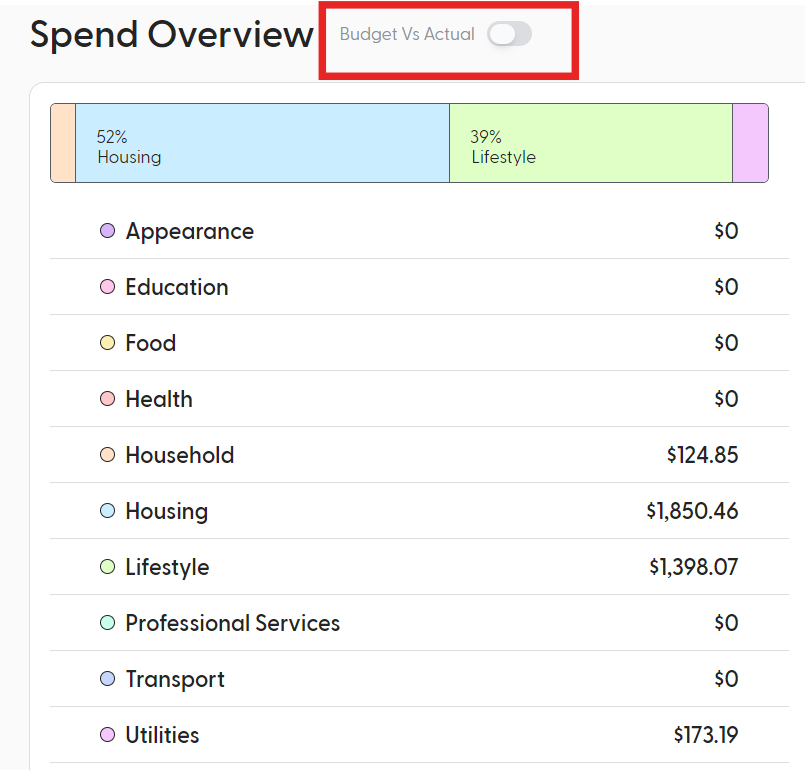Click the teal Professional Services dot
Image resolution: width=805 pixels, height=770 pixels.
107,623
